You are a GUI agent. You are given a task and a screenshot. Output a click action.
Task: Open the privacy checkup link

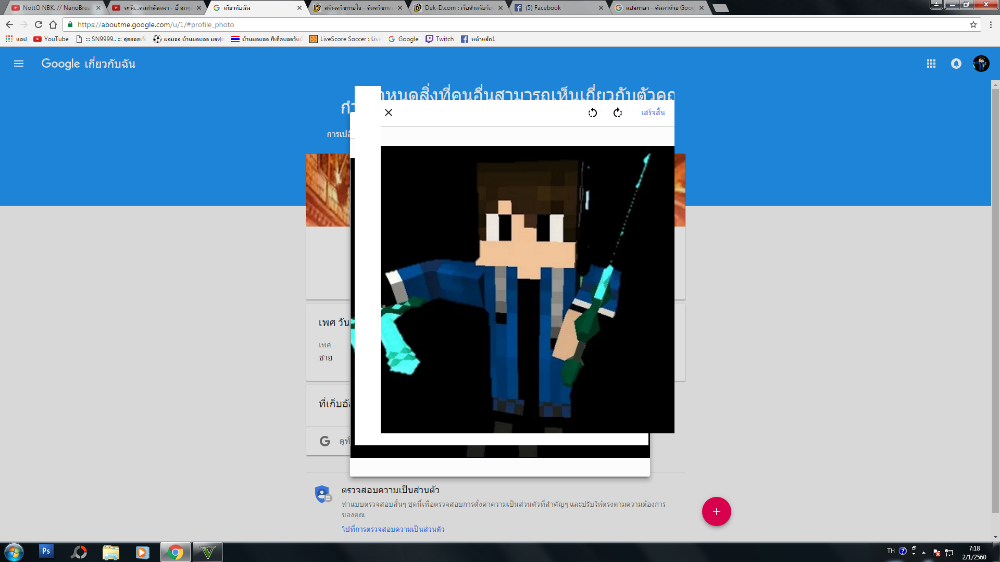[393, 529]
